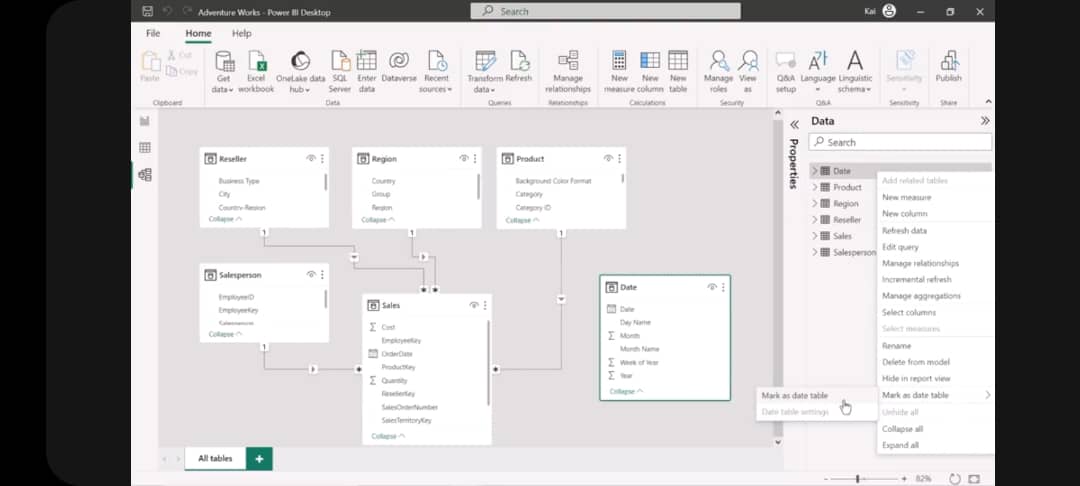Screen dimensions: 1080x486
Task: Choose Rename in context menu
Action: [x=897, y=346]
